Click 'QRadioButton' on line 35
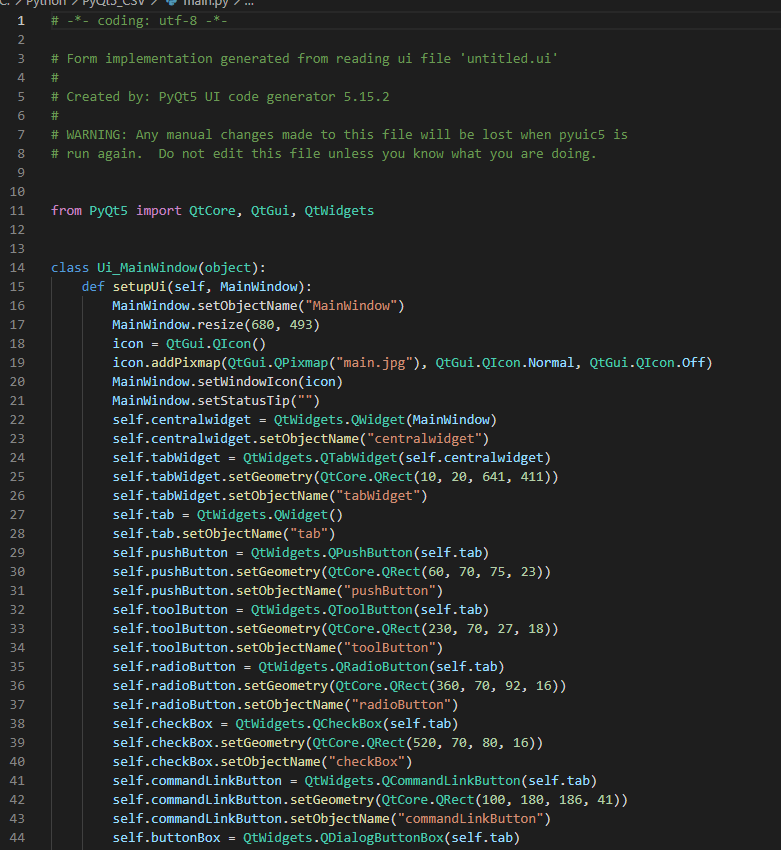 [x=382, y=667]
